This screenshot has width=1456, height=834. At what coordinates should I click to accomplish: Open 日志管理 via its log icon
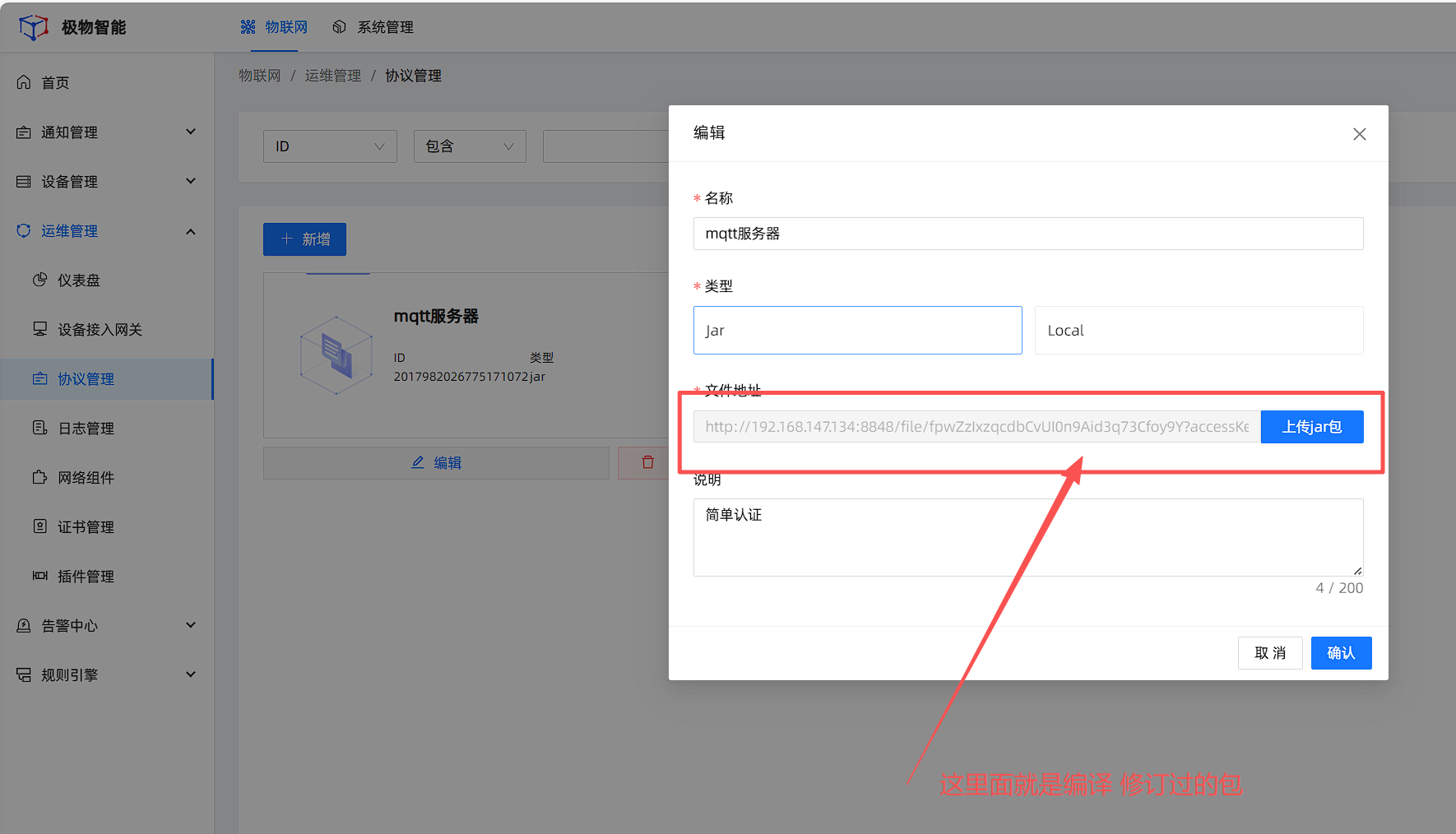39,428
